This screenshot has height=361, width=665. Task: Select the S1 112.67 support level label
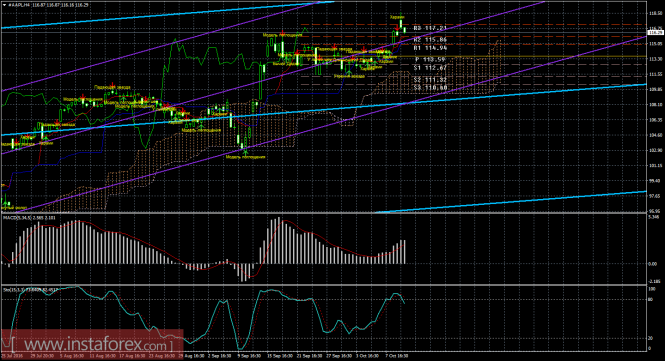(x=430, y=68)
